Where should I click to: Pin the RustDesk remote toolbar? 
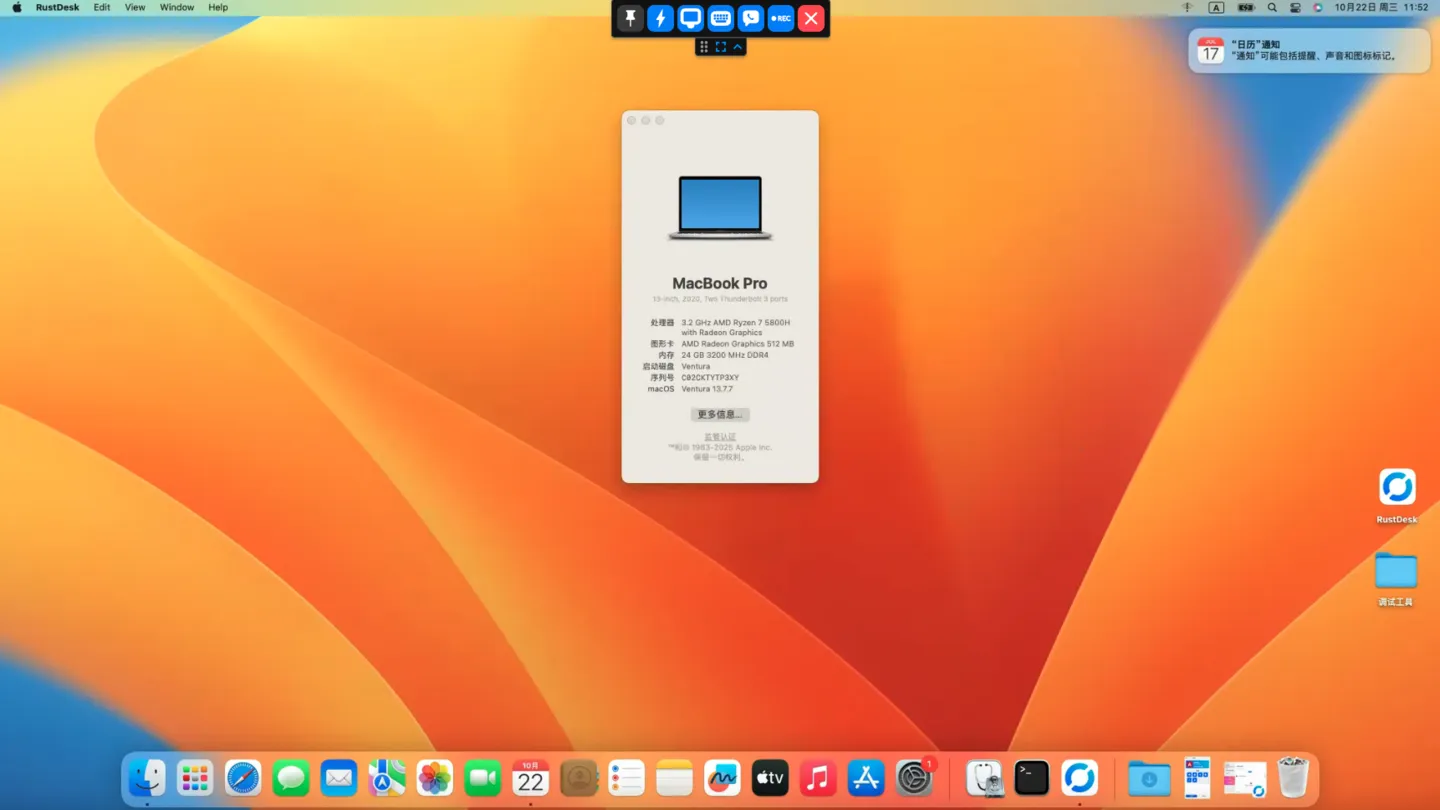click(630, 18)
